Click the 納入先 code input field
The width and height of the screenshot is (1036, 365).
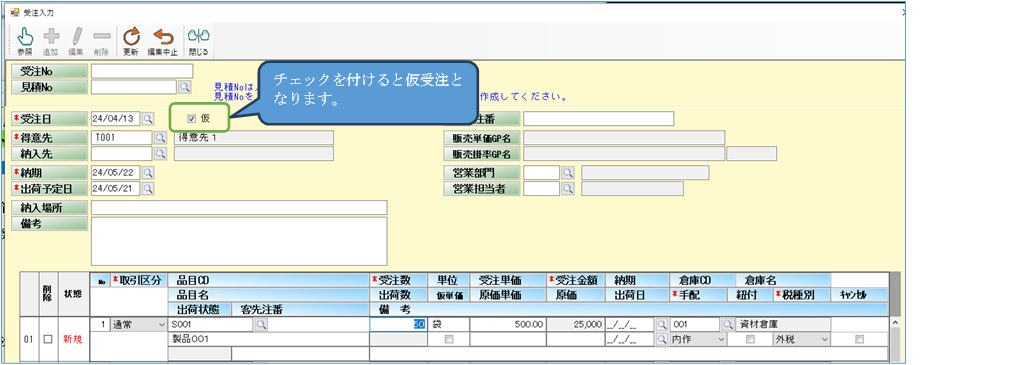122,153
